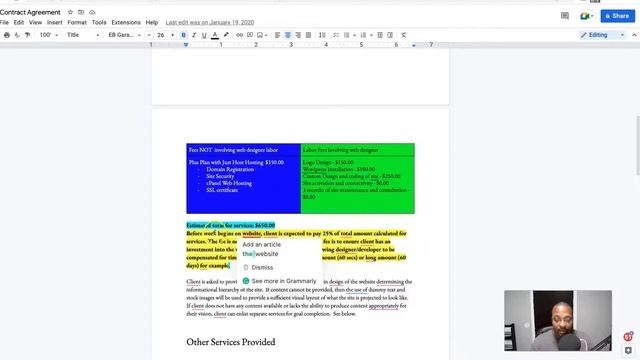Accept the Grammarly suggestion 'the website'
640x360 pixels.
coord(260,254)
